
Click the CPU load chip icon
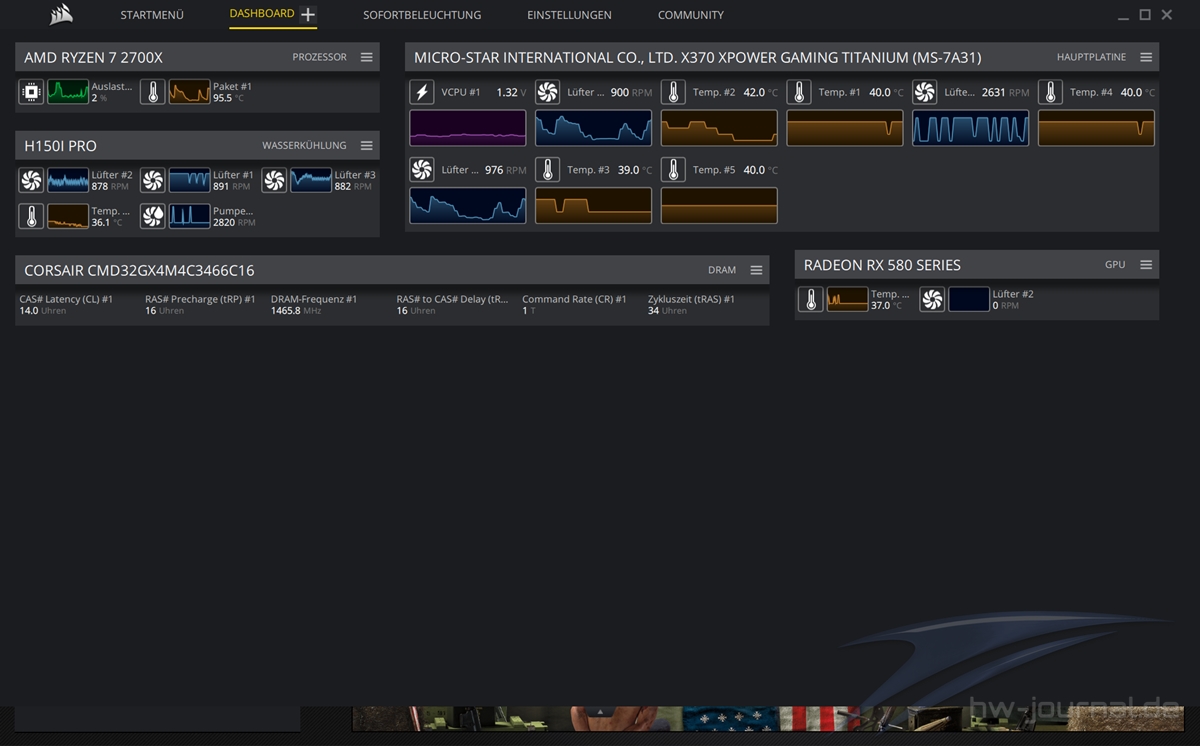[x=31, y=93]
